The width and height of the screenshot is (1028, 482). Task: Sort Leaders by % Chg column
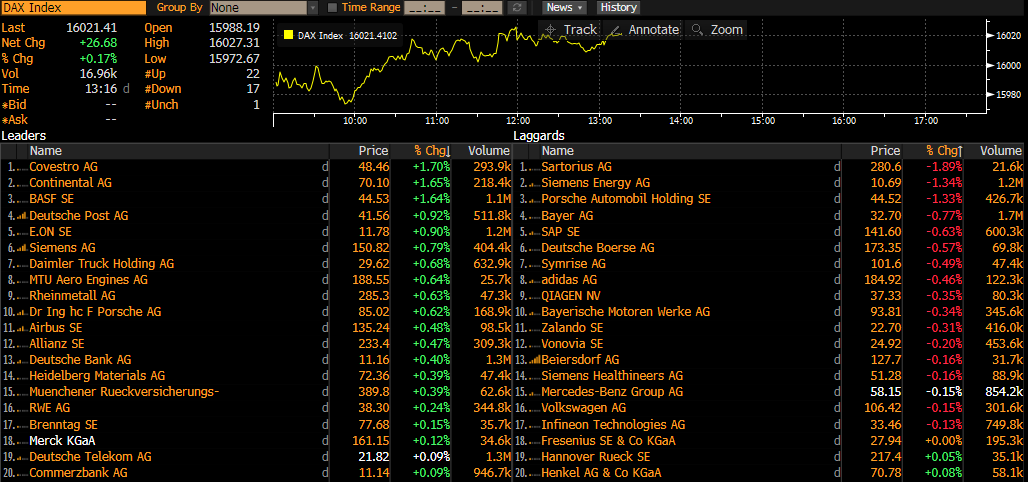coord(431,151)
